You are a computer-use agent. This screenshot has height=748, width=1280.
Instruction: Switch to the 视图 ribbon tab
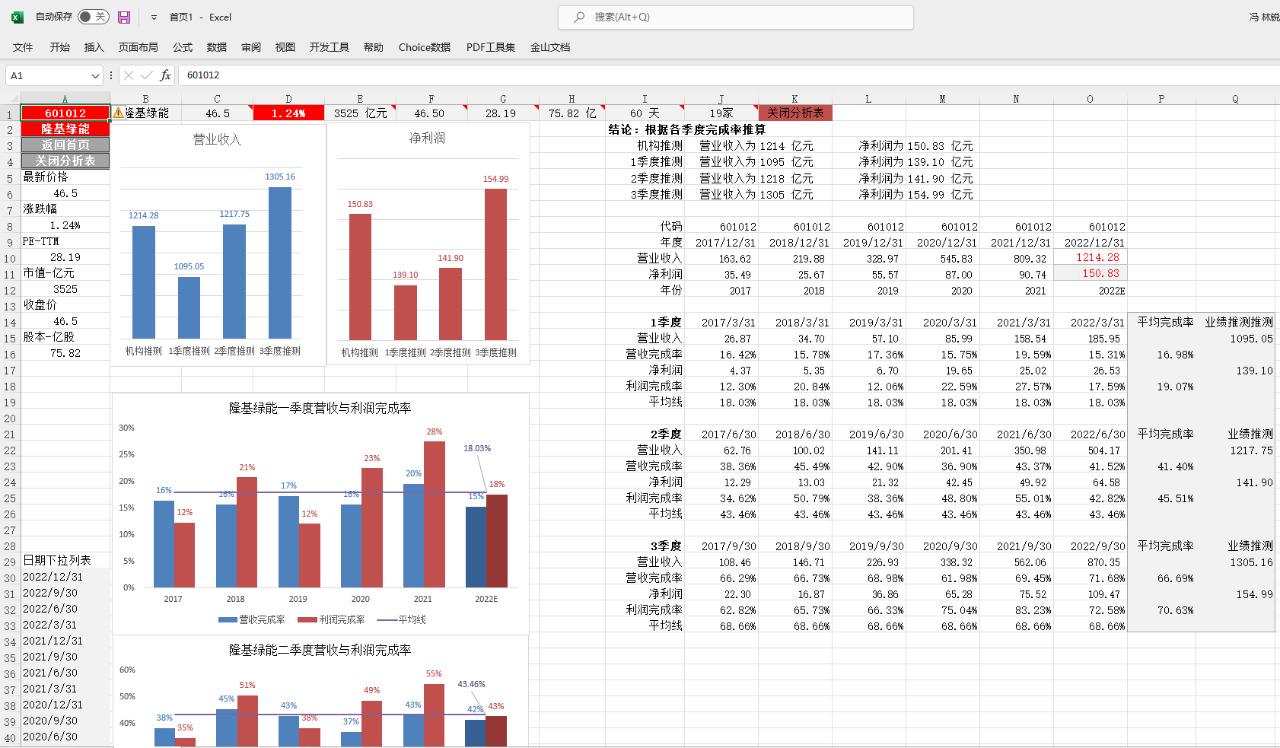(x=285, y=47)
